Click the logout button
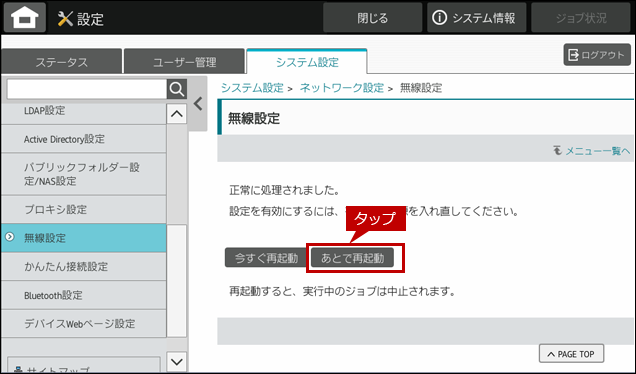 click(597, 55)
